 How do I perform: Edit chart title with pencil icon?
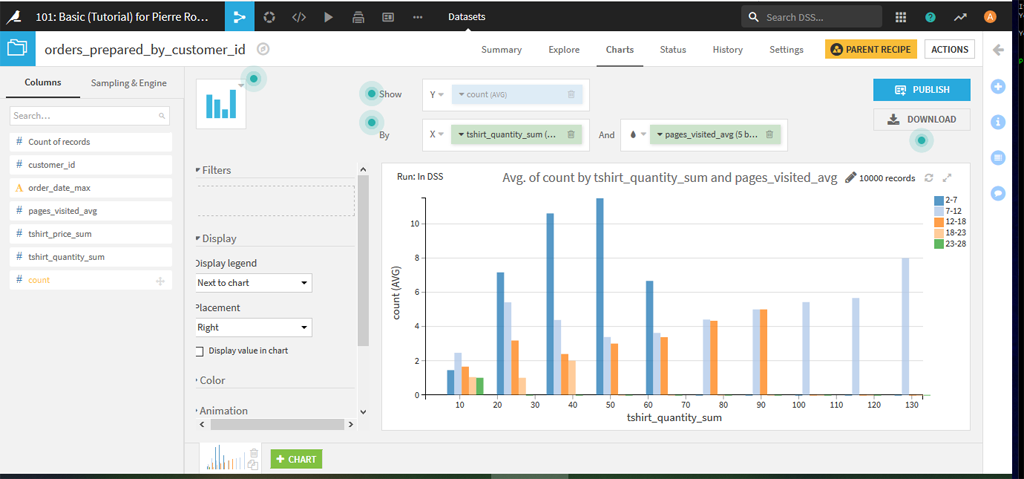(x=850, y=178)
